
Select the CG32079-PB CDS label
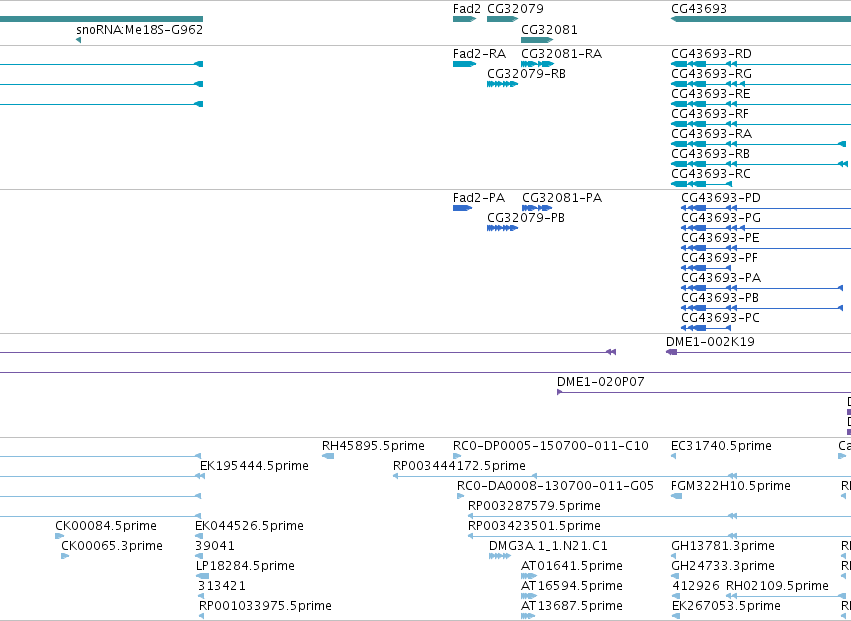tap(526, 218)
